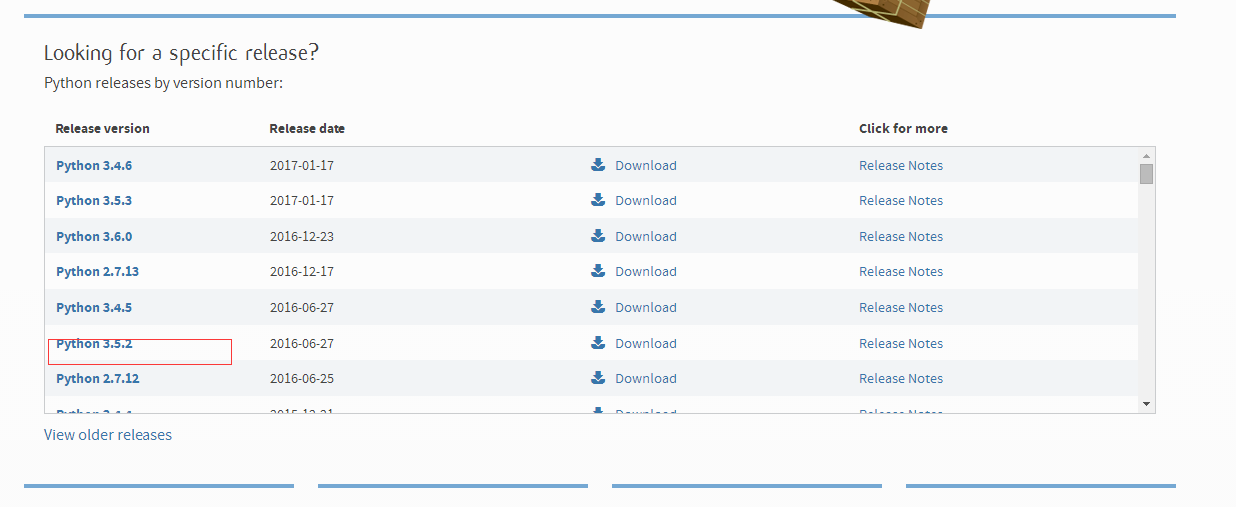Viewport: 1236px width, 507px height.
Task: Click release date 2016-12-17 cell
Action: click(302, 272)
